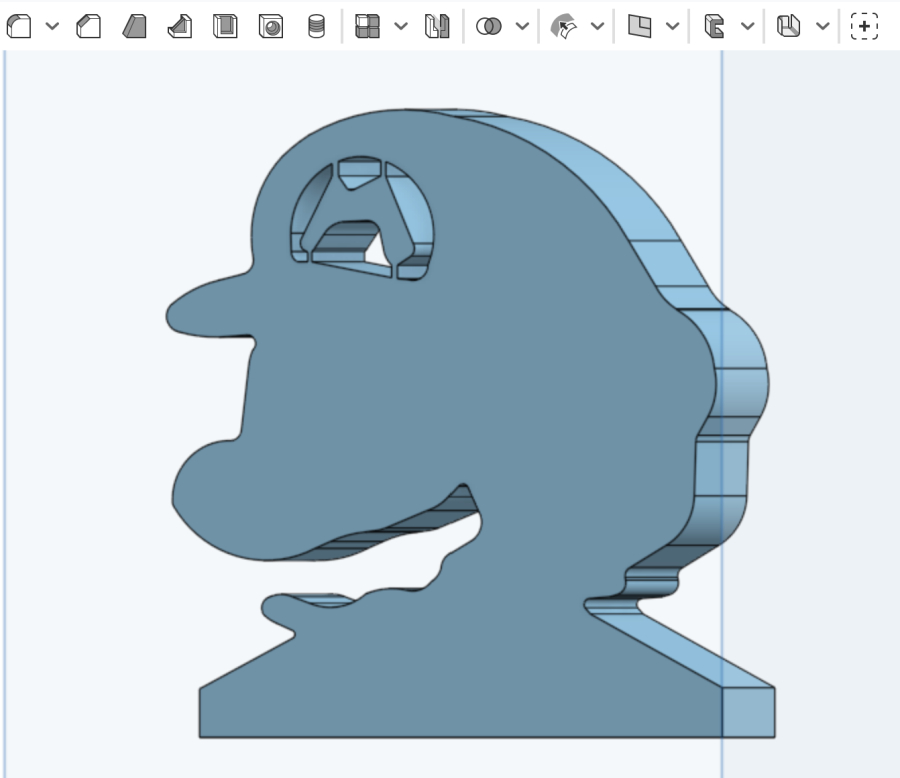The image size is (900, 778).
Task: Select the Chamfer tool
Action: pyautogui.click(x=89, y=27)
